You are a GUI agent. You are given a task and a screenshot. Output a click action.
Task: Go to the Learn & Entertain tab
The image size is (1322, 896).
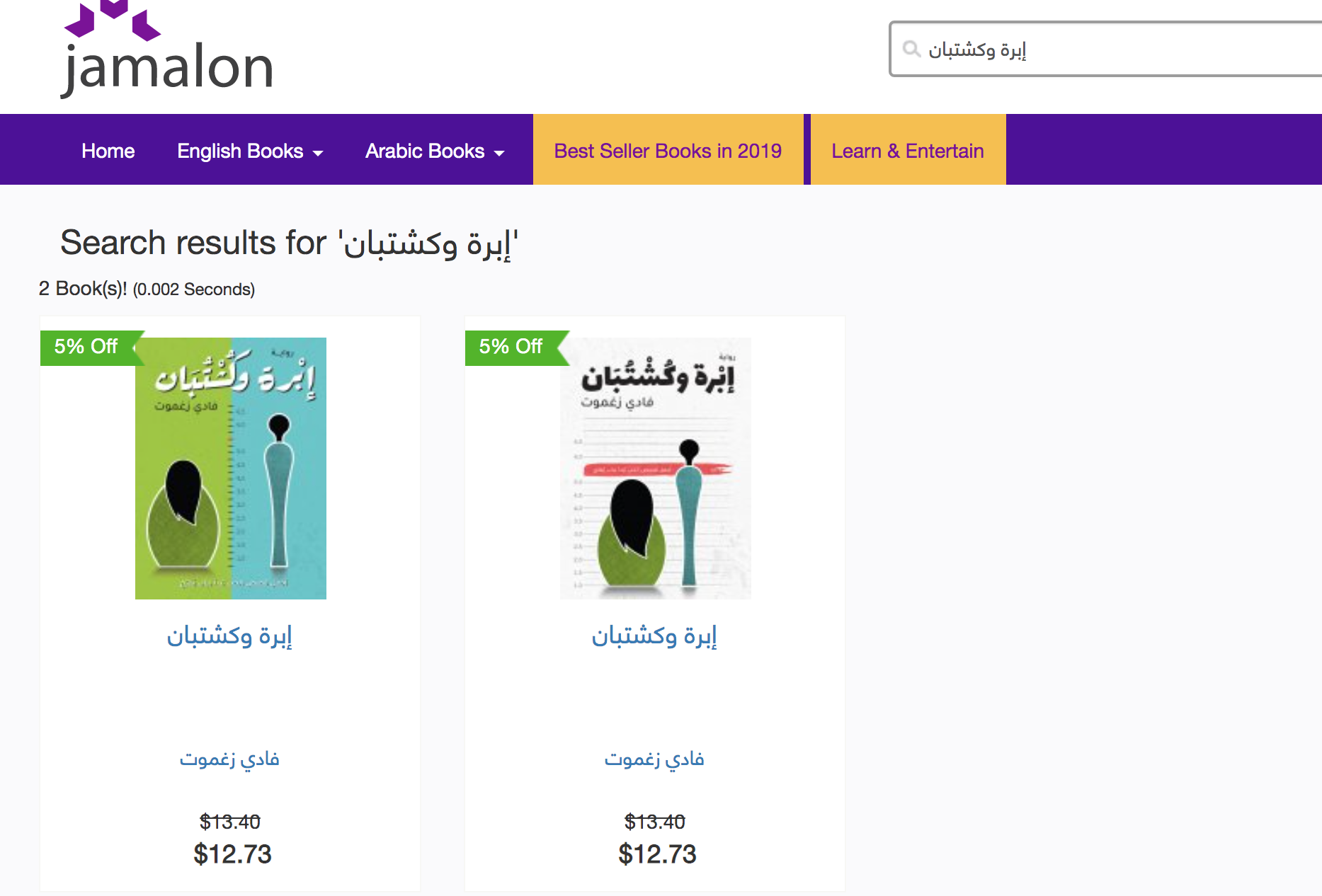[x=908, y=150]
